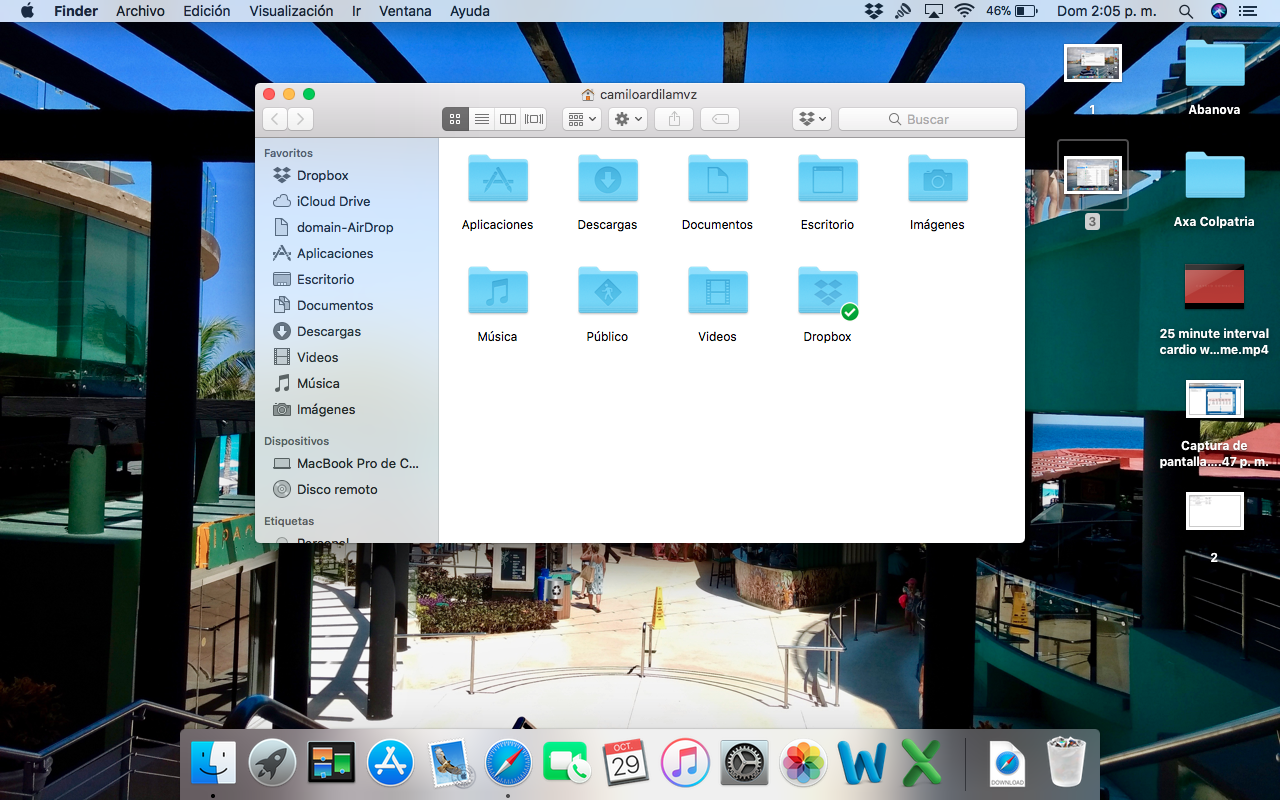Screen dimensions: 1280x800
Task: Switch to list view mode
Action: click(x=482, y=119)
